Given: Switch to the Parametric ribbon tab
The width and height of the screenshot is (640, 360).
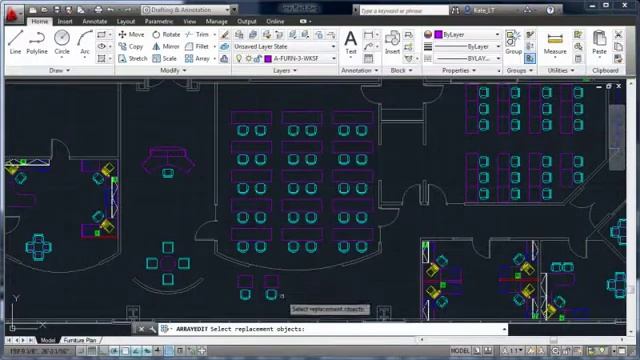Looking at the screenshot, I should point(159,21).
